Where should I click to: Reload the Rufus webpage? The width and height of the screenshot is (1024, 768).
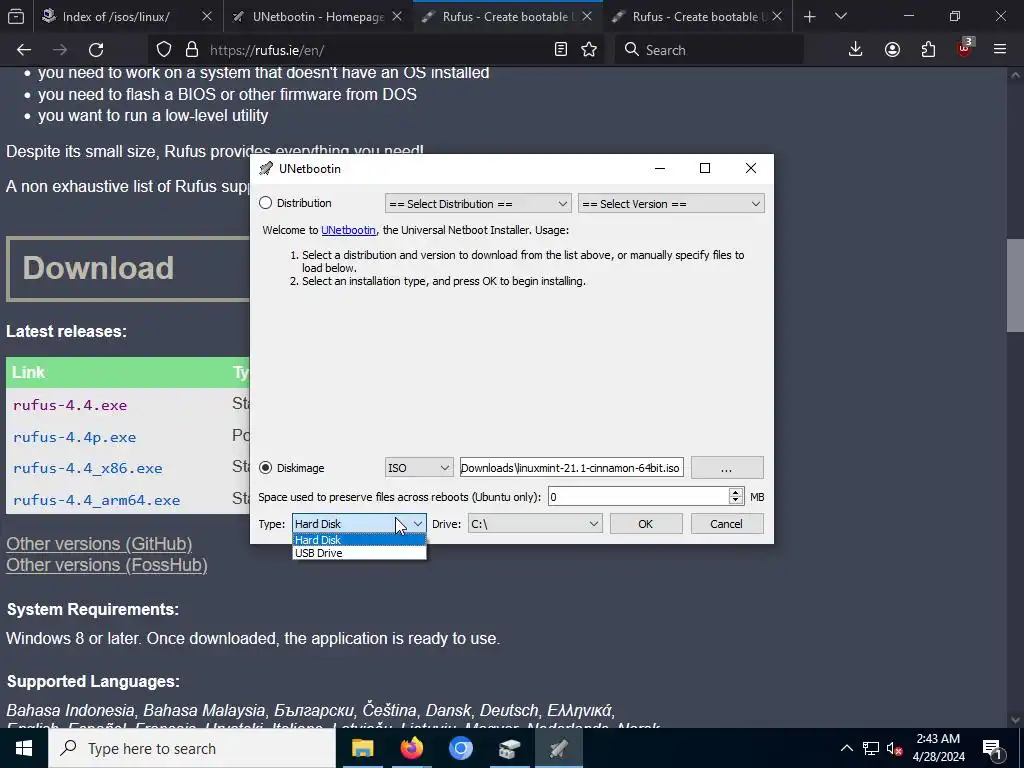click(96, 50)
